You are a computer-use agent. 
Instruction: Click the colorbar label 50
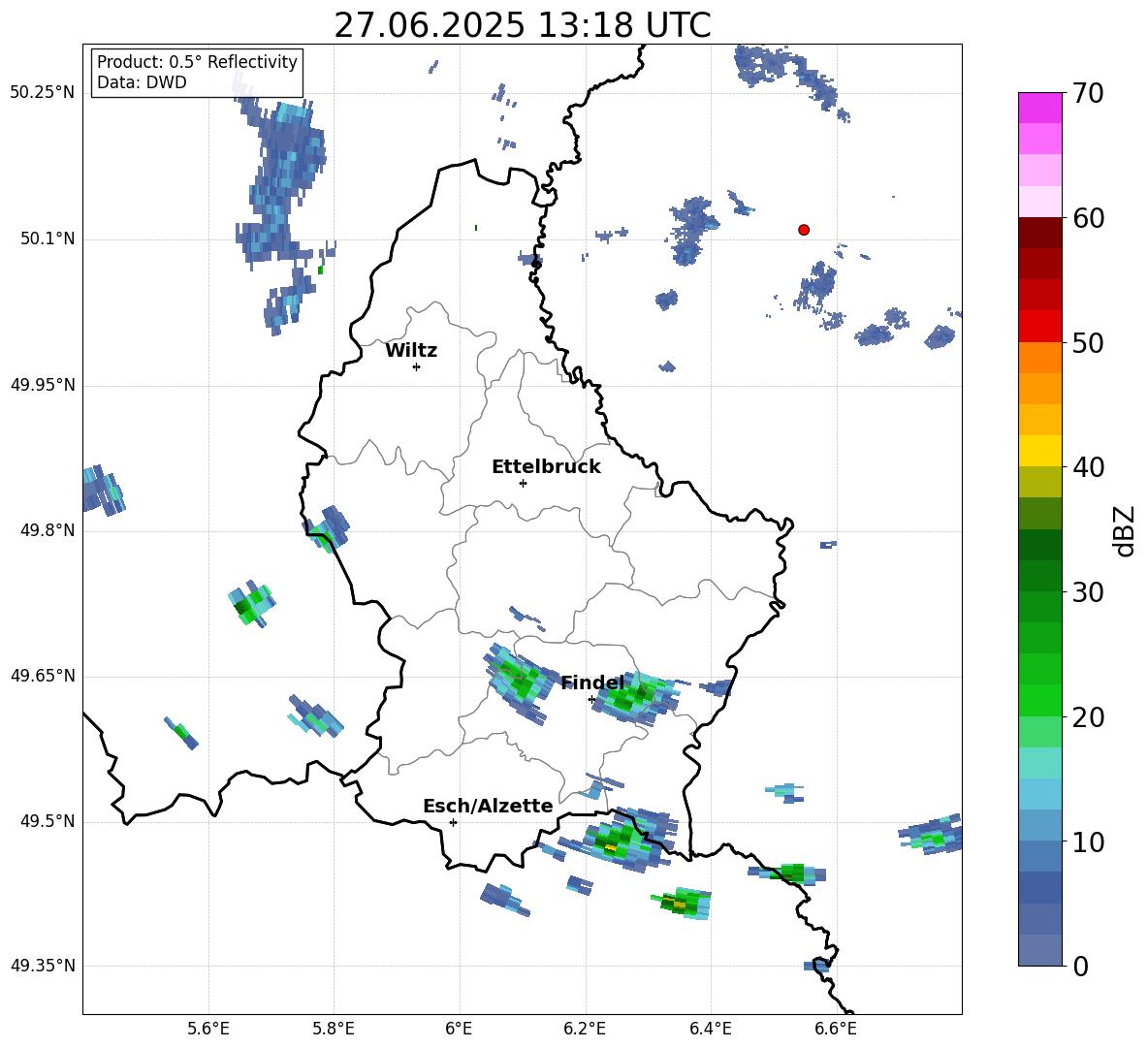click(x=1088, y=343)
